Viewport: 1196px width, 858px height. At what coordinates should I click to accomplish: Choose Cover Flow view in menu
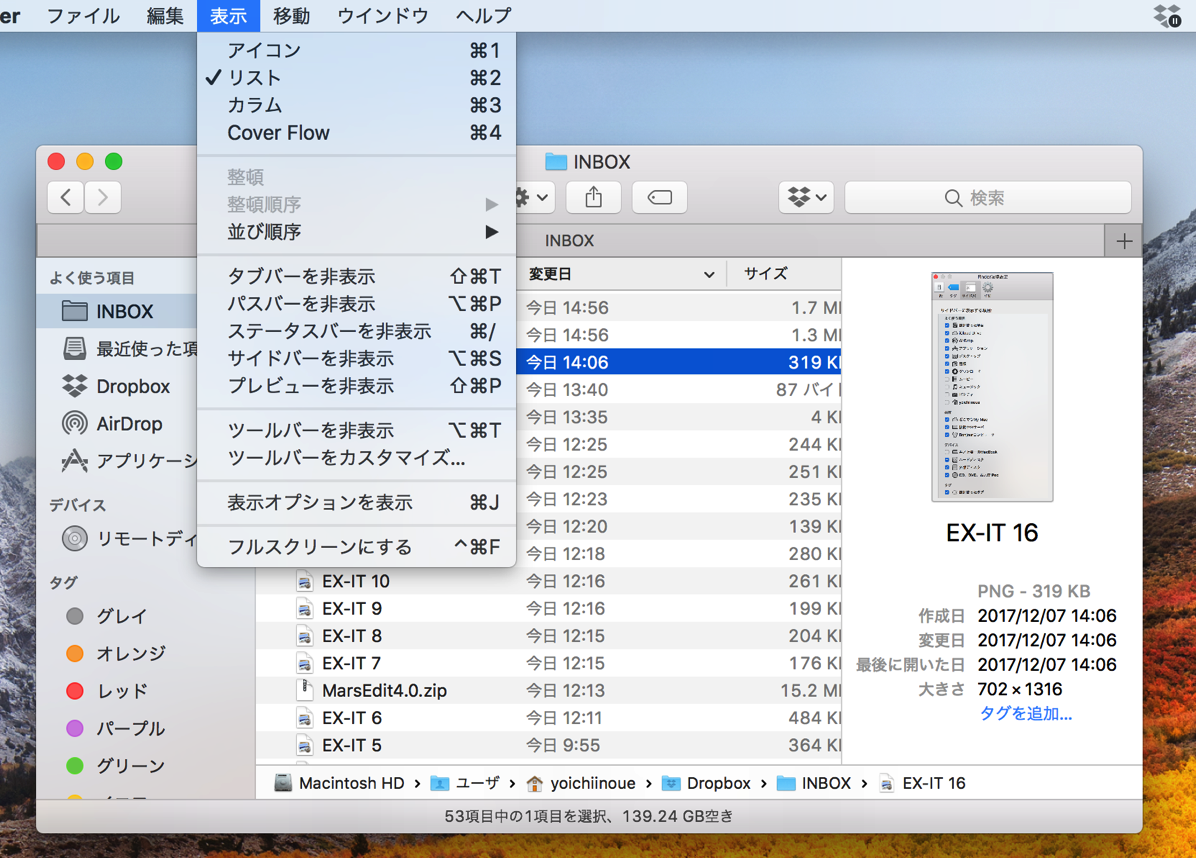[x=356, y=133]
